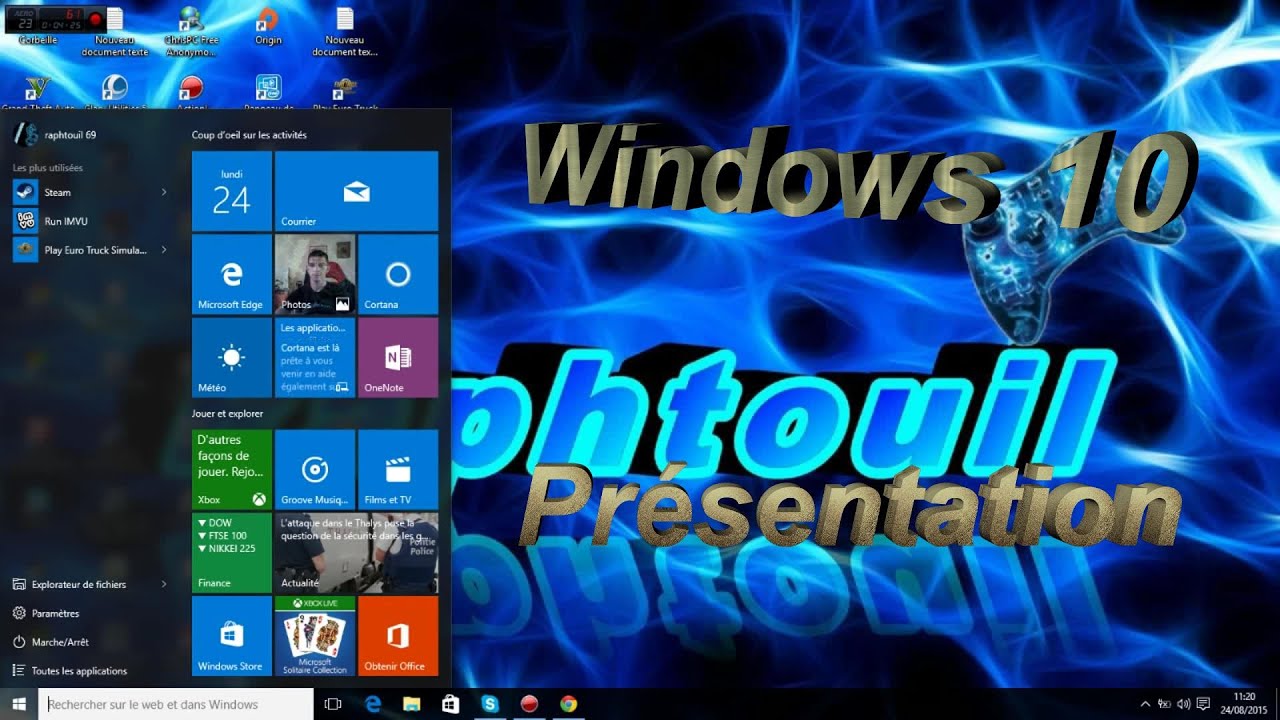
Task: Expand the Steam jump list arrow
Action: coord(163,192)
